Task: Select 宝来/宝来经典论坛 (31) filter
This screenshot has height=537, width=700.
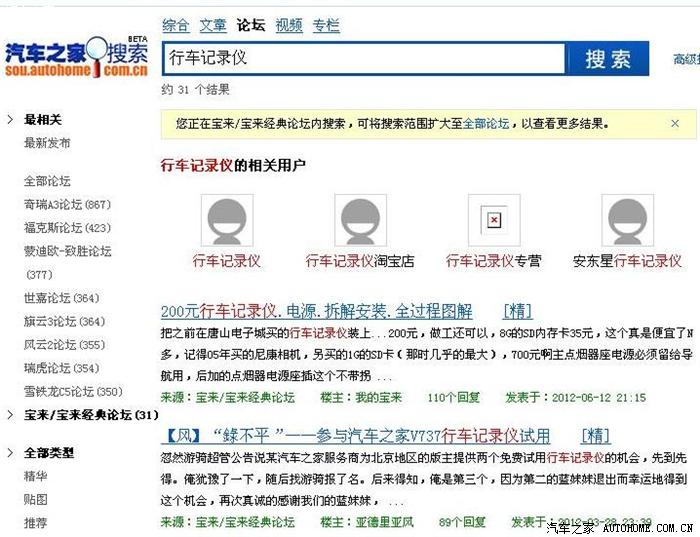Action: click(91, 415)
